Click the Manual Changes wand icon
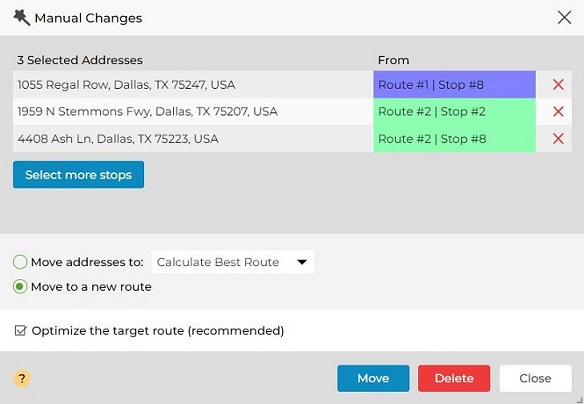This screenshot has width=584, height=404. pyautogui.click(x=21, y=18)
